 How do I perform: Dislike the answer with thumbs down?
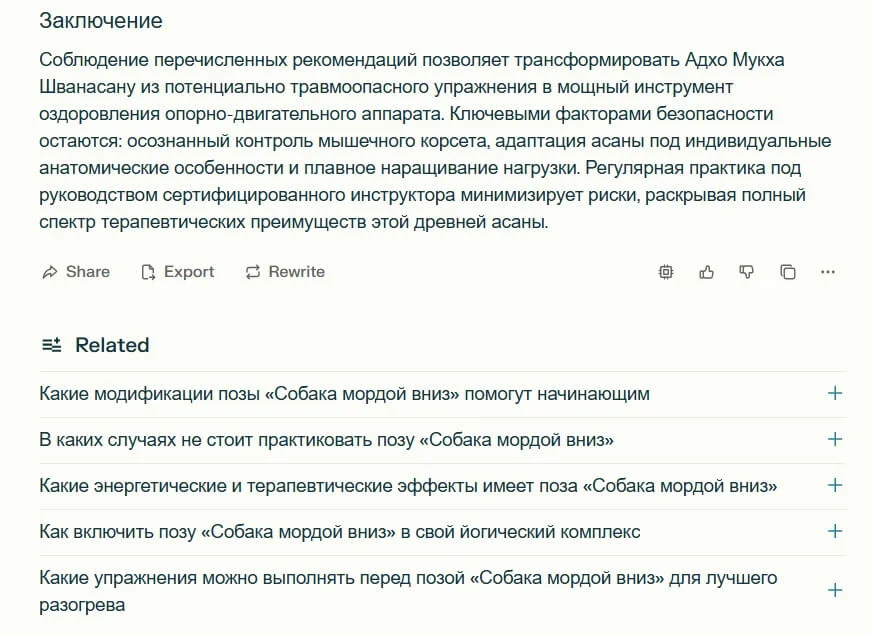point(747,272)
